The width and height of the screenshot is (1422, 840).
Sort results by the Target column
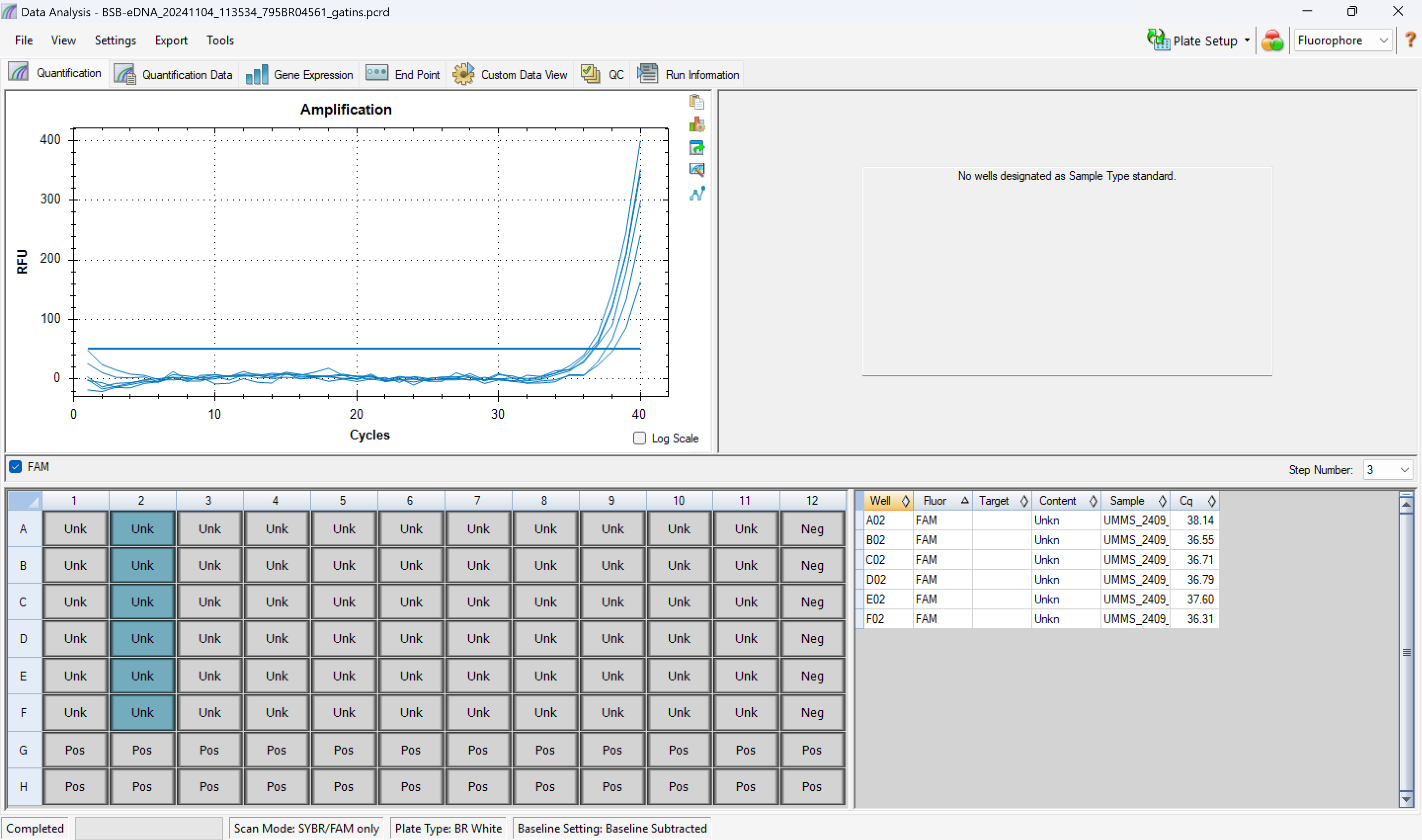(1002, 500)
